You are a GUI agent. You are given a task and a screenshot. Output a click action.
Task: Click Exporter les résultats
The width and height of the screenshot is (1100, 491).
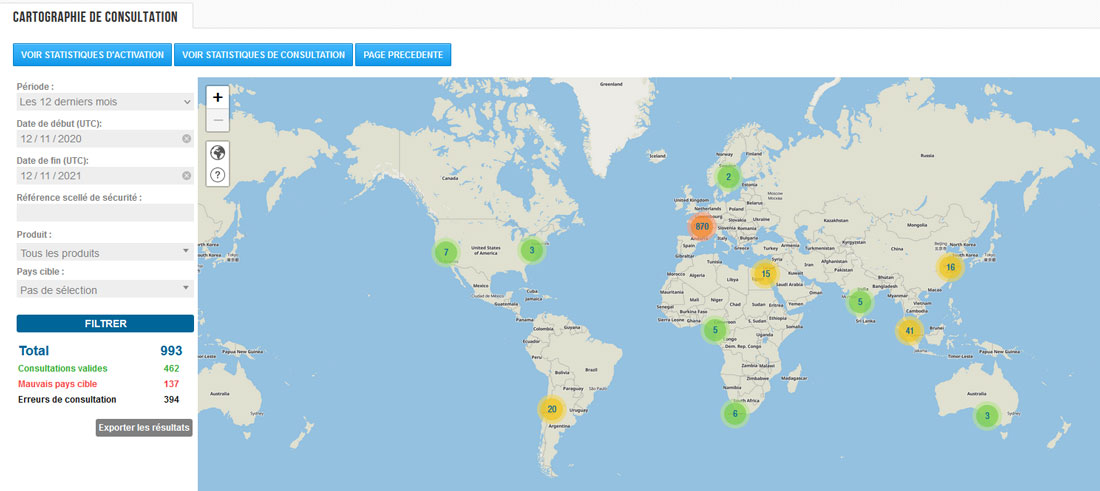[144, 428]
